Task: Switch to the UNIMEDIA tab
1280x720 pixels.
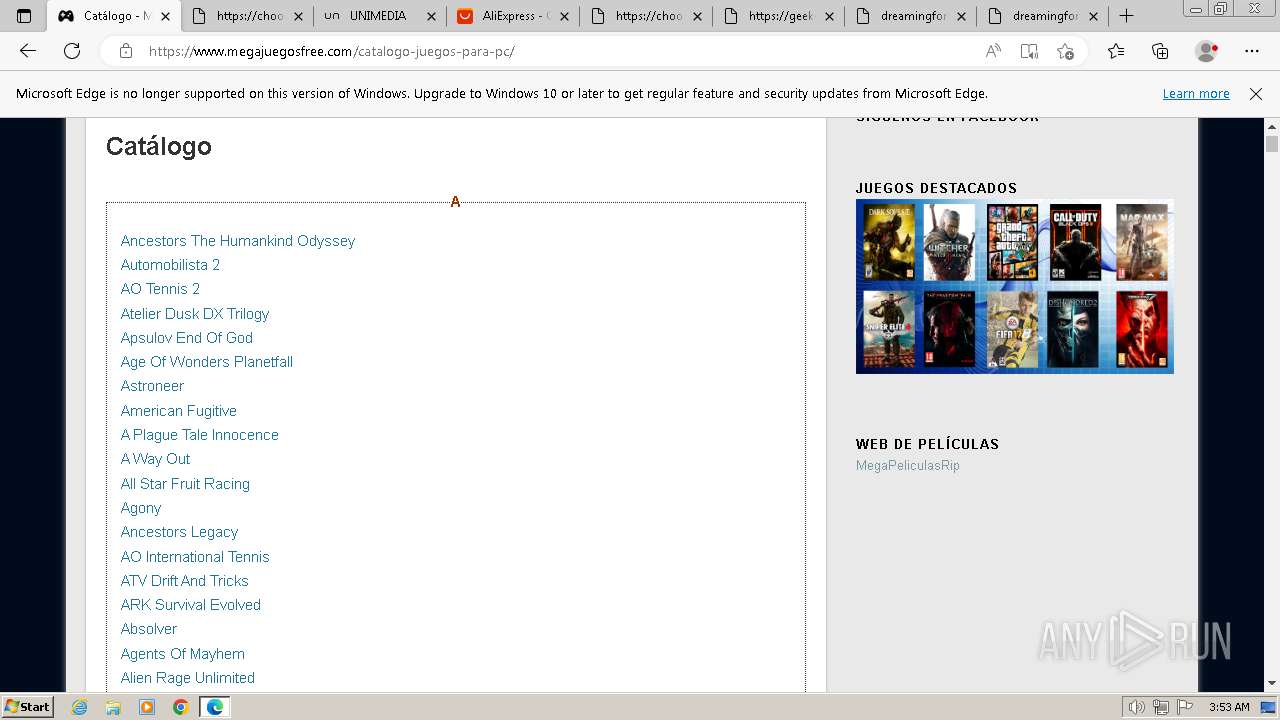Action: point(379,16)
